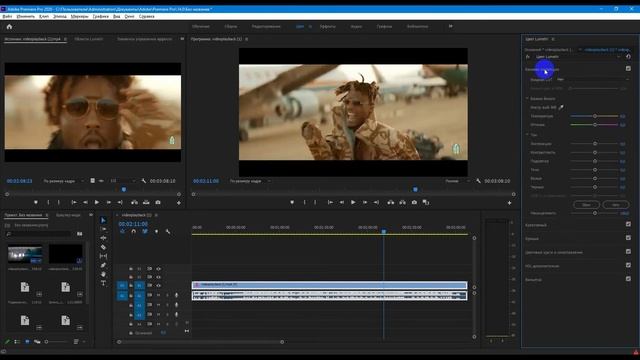Switch to Редактирование workspace tab
The height and width of the screenshot is (360, 640).
click(x=266, y=27)
